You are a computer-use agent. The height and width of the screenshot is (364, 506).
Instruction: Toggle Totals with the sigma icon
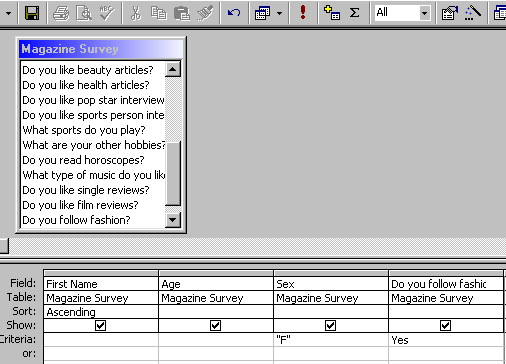tap(355, 13)
